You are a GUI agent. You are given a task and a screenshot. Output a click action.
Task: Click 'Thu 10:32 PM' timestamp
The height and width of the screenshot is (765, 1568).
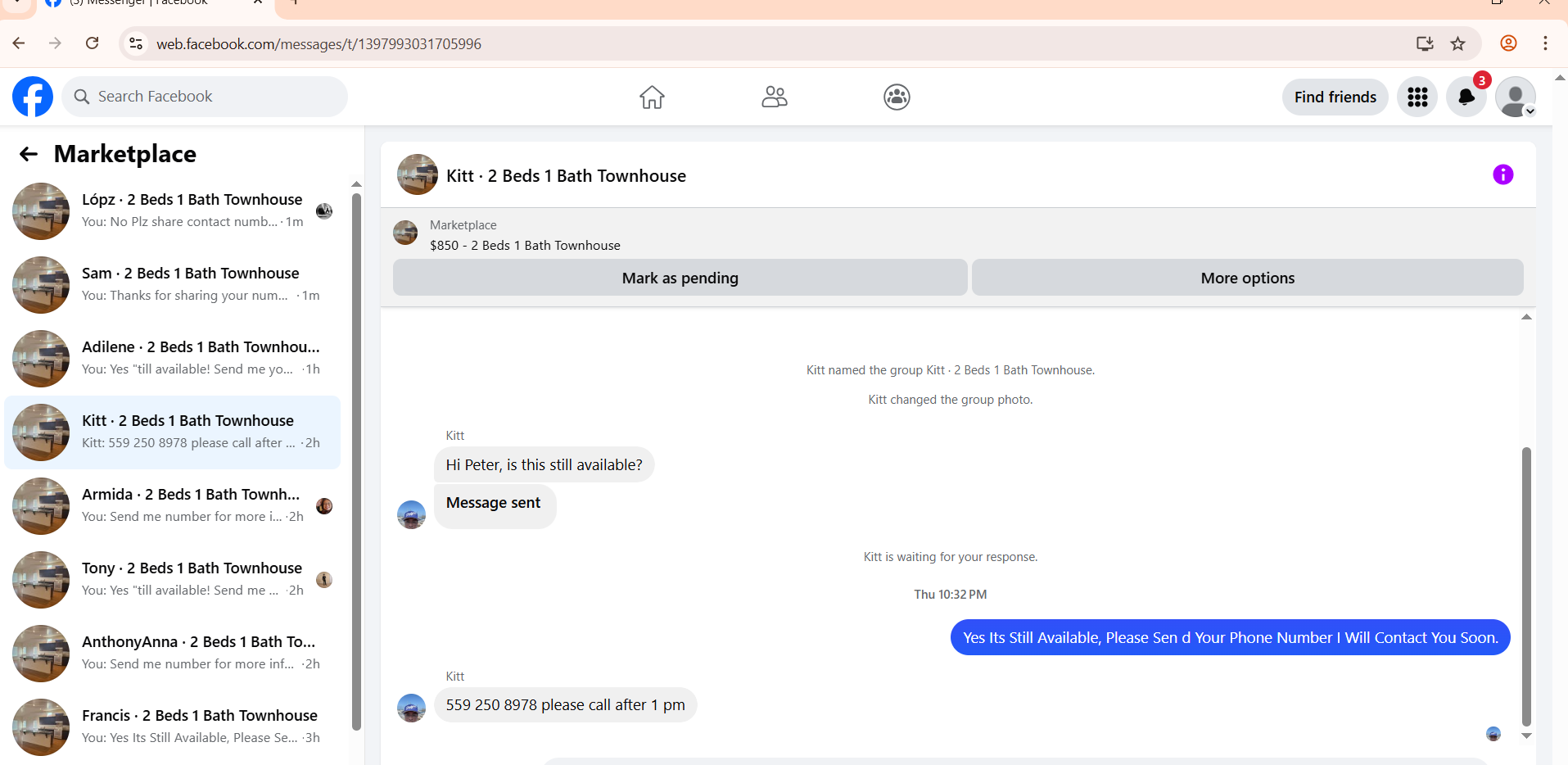tap(950, 595)
